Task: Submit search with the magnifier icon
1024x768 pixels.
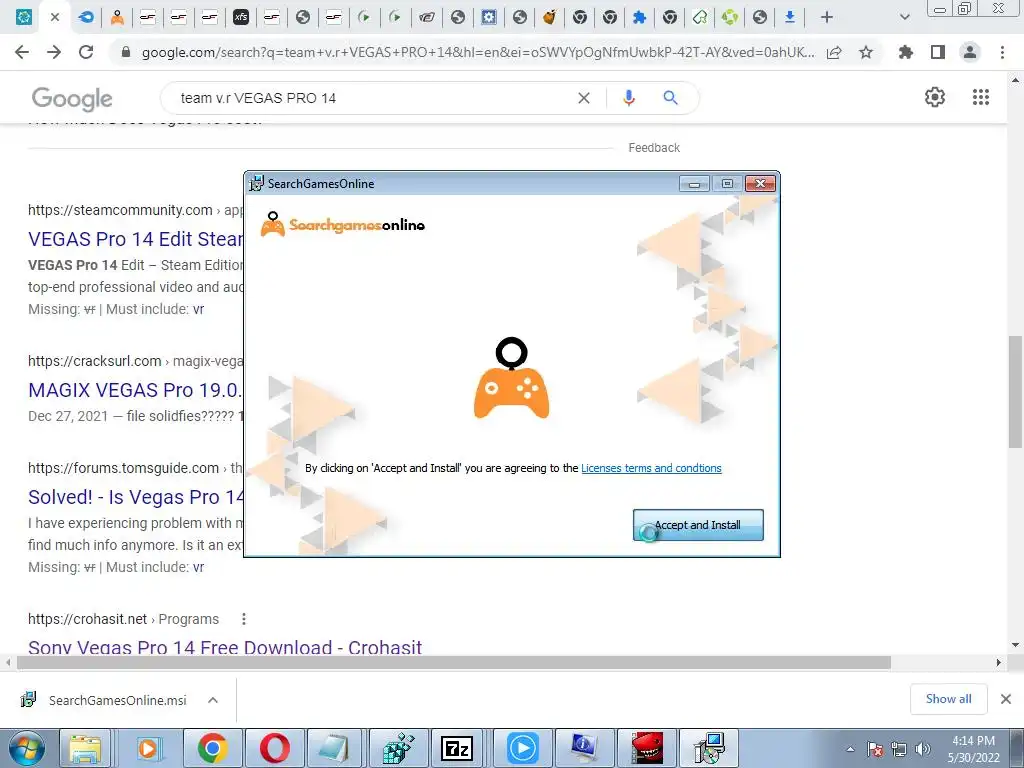Action: tap(670, 98)
